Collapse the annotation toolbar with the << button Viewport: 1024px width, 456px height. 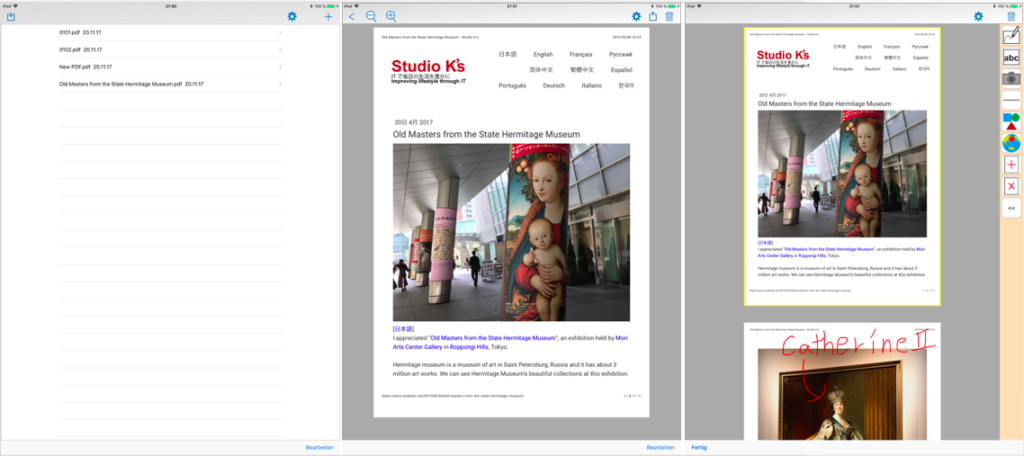[1010, 208]
